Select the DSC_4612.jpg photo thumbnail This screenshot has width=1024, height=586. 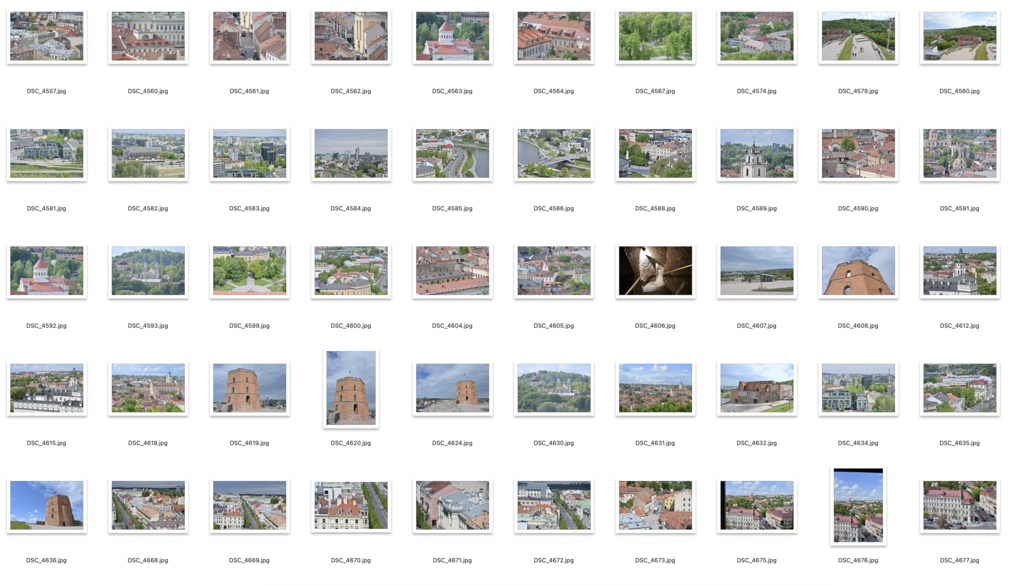click(959, 270)
